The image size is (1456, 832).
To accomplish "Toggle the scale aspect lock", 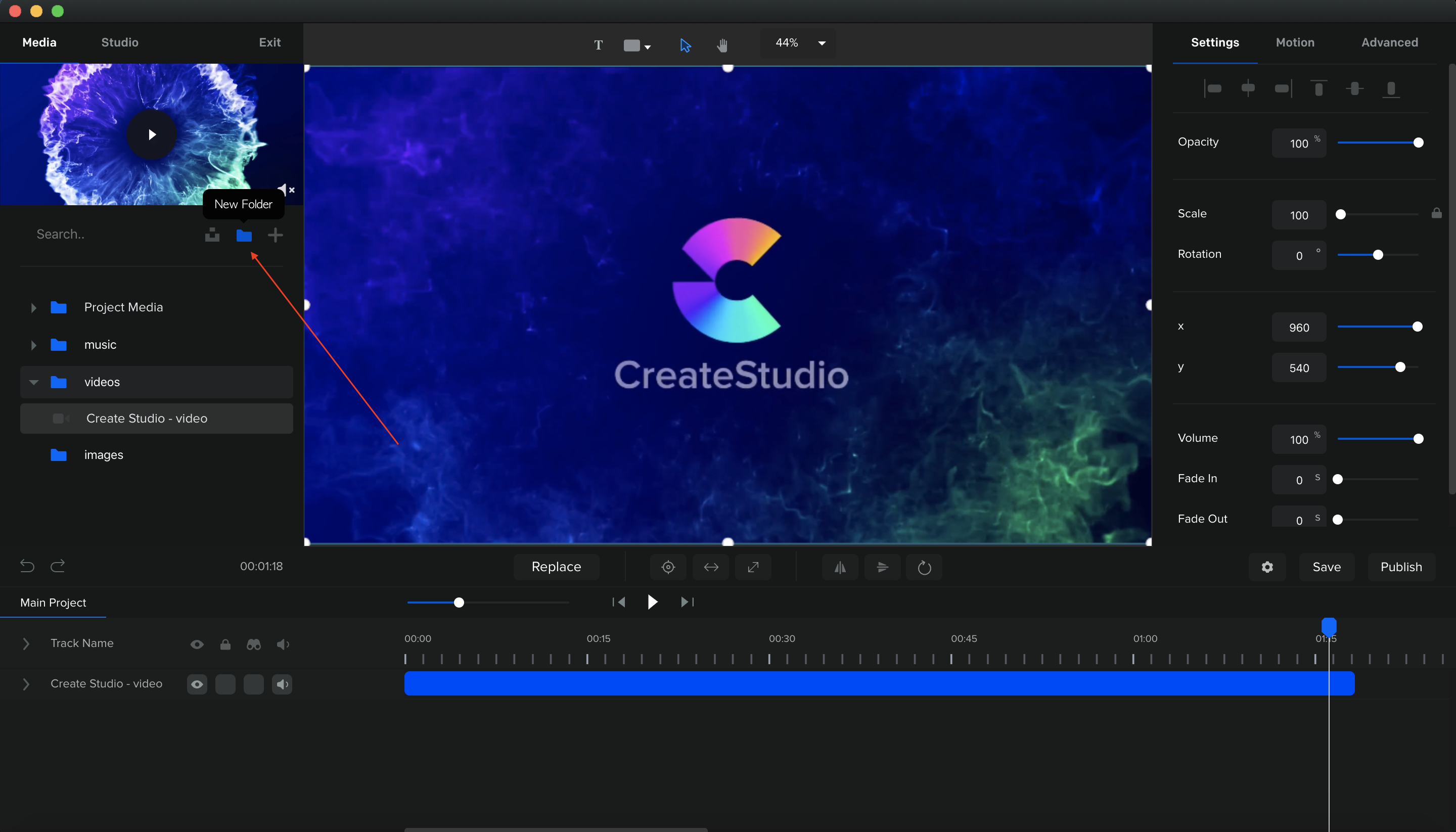I will pos(1436,214).
